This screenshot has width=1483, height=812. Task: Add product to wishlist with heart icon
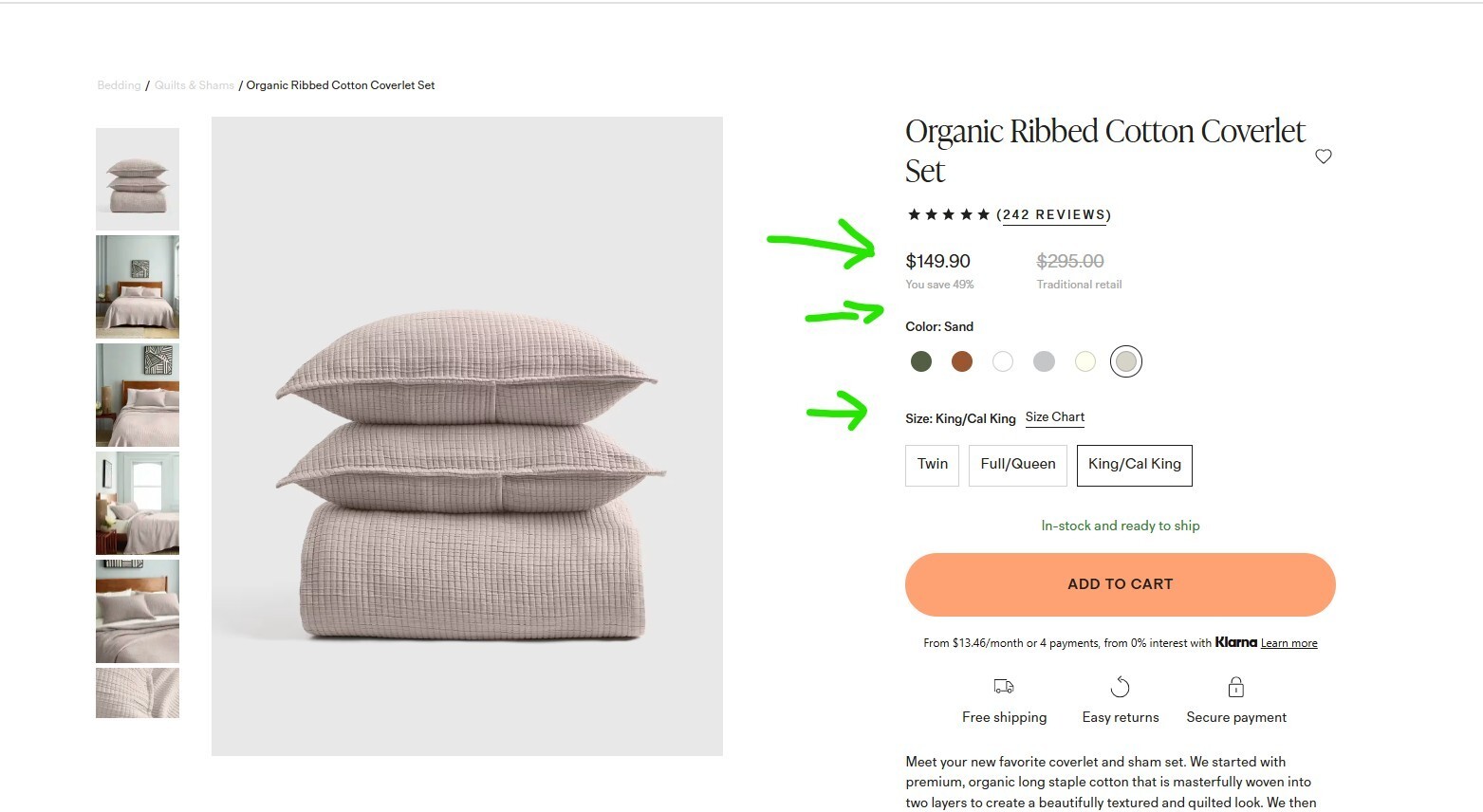(x=1324, y=157)
